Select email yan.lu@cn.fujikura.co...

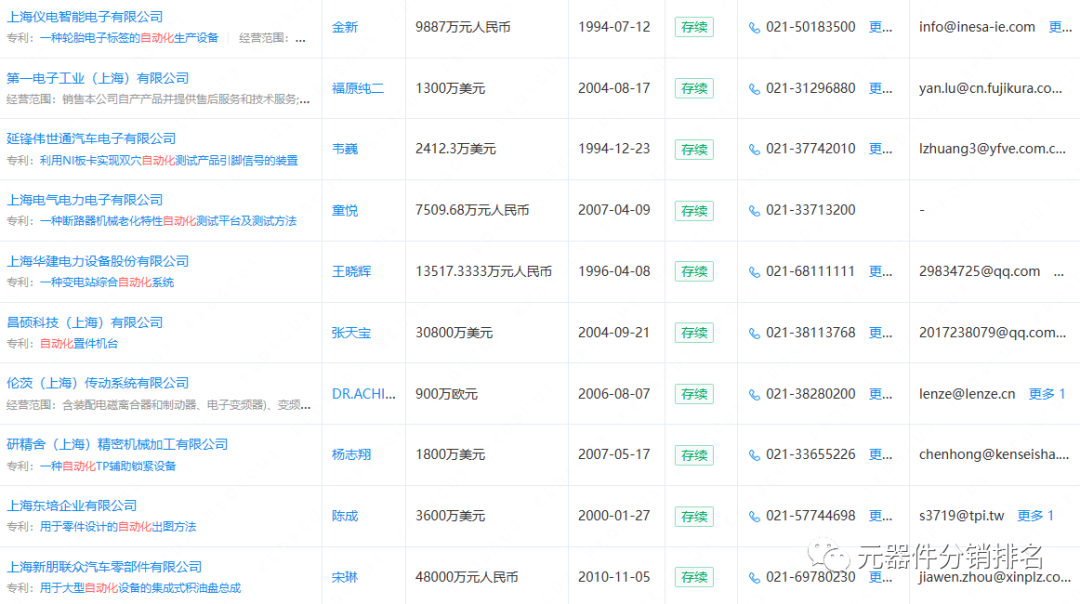pos(990,88)
